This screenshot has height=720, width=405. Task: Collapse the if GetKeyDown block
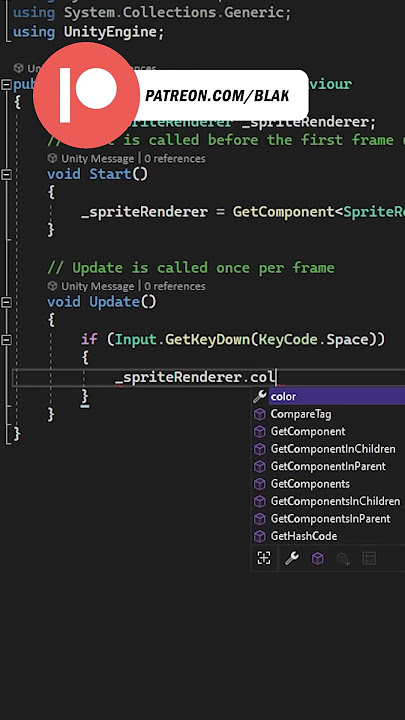tap(6, 340)
